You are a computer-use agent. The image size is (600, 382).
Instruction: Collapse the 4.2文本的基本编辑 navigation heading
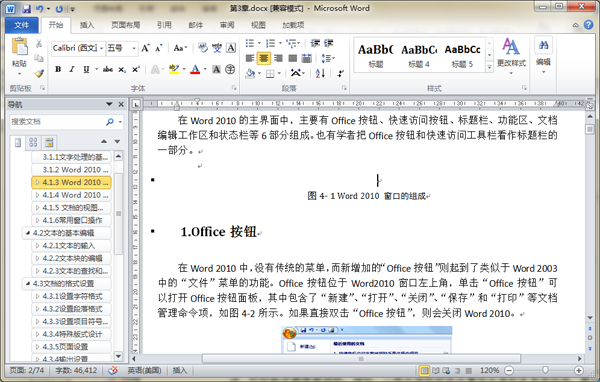(x=28, y=233)
